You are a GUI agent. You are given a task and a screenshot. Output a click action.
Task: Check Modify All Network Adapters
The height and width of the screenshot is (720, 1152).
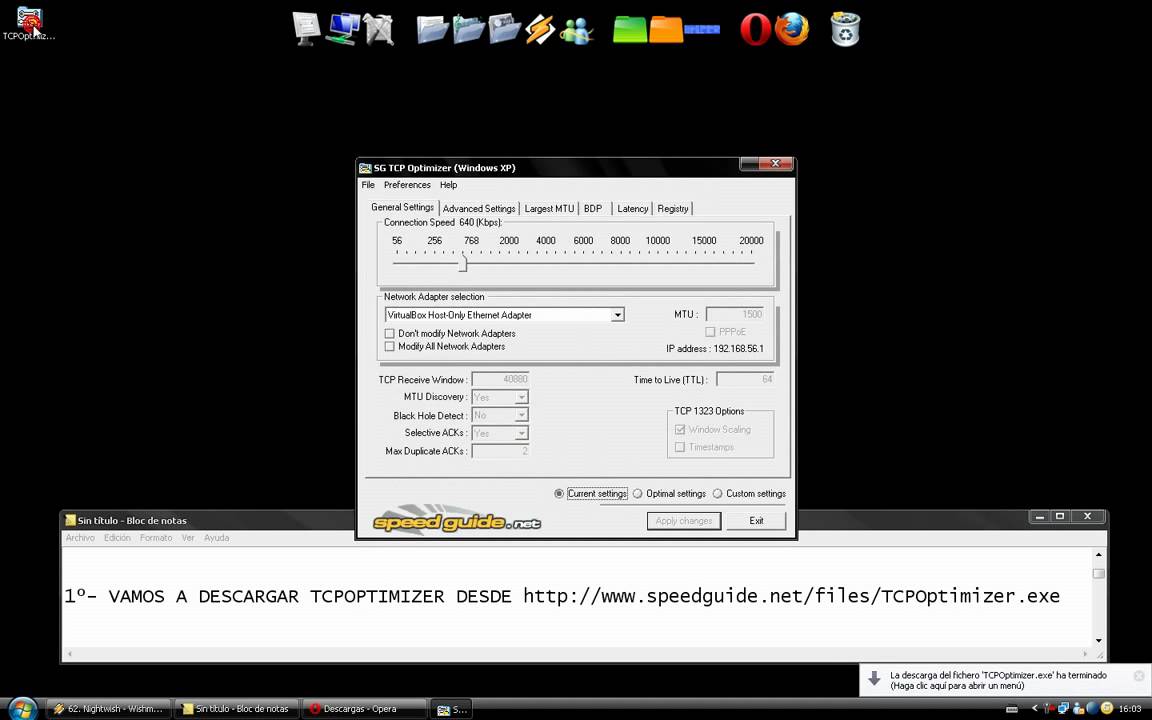pos(389,347)
